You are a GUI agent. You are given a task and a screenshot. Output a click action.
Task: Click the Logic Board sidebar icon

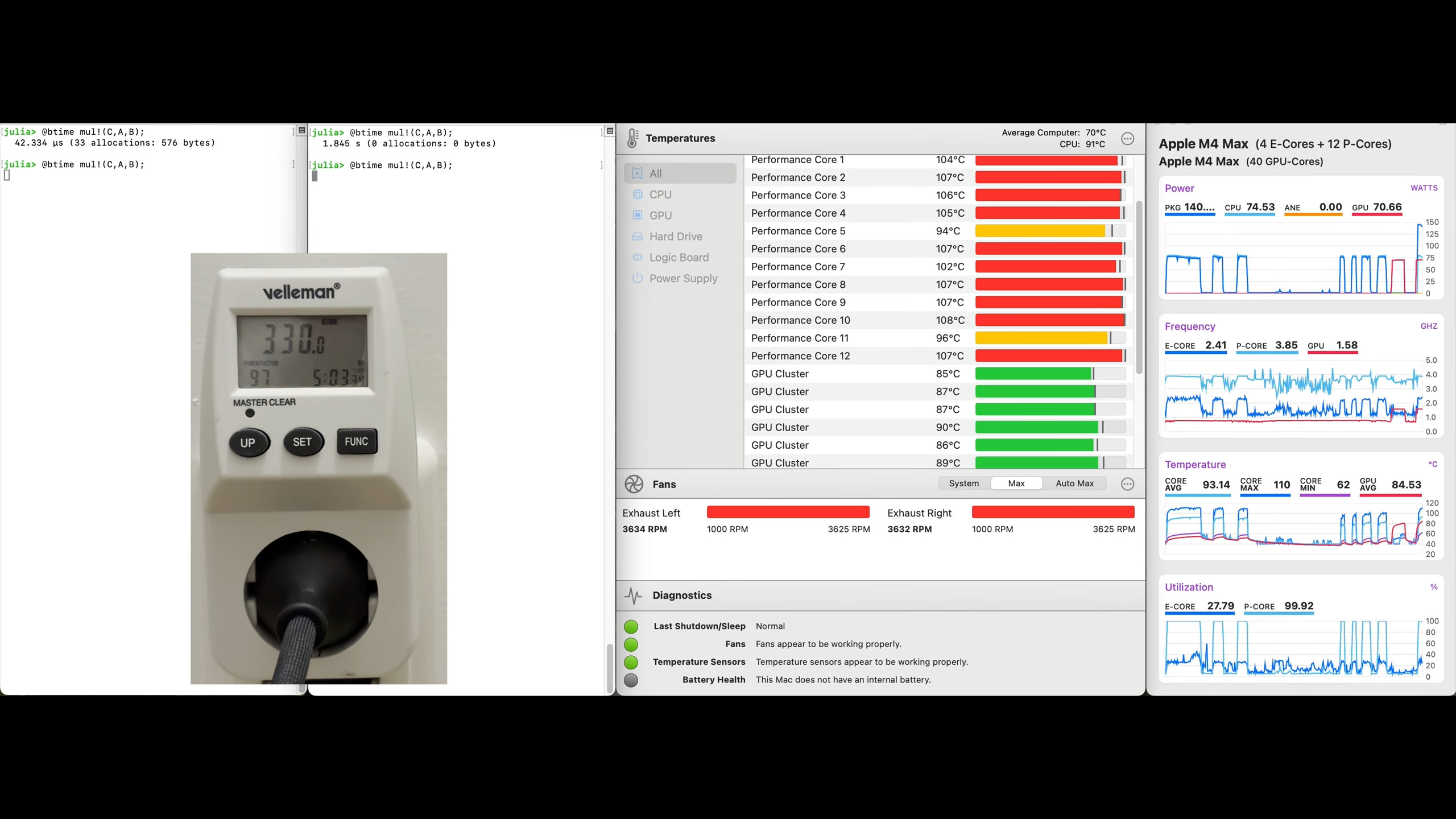(638, 258)
